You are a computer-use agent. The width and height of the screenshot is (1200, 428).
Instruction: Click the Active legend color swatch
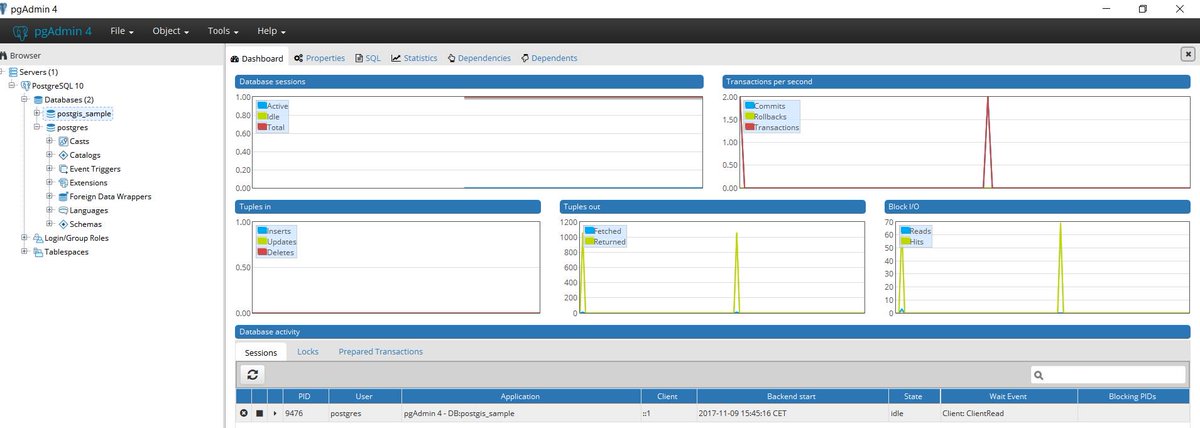click(x=262, y=106)
